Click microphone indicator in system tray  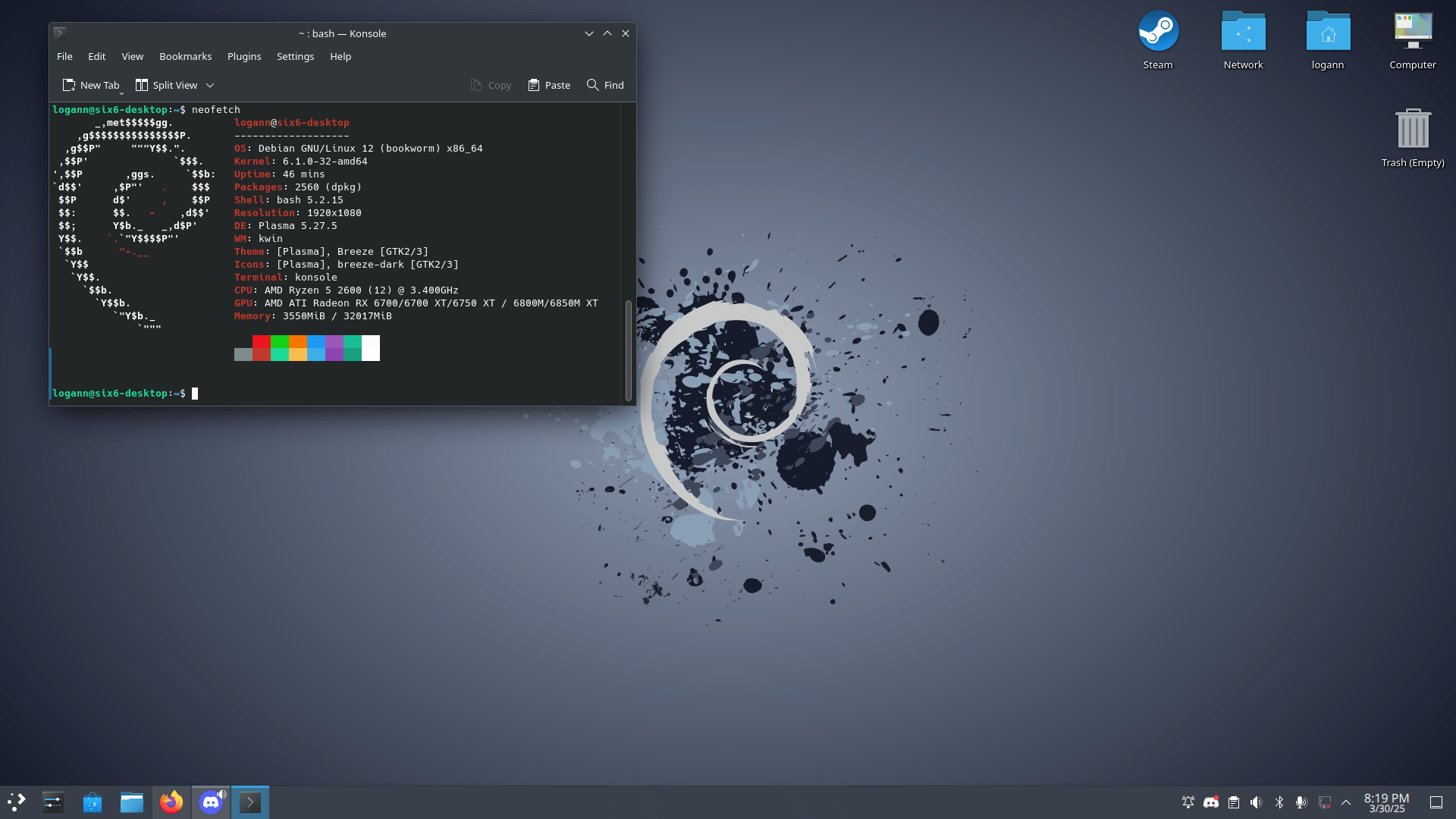1301,802
